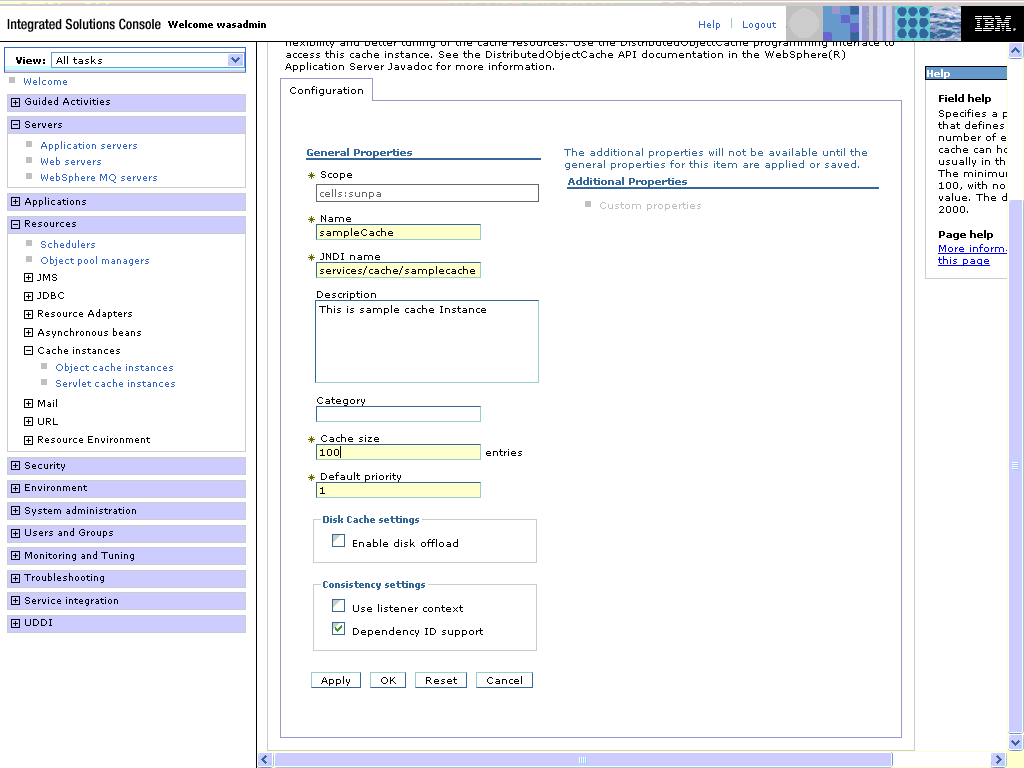Click the OK button
The image size is (1024, 768).
pos(388,680)
